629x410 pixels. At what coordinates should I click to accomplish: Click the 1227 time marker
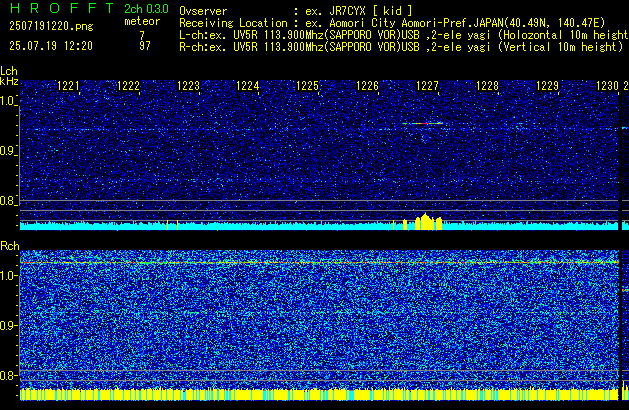point(427,86)
